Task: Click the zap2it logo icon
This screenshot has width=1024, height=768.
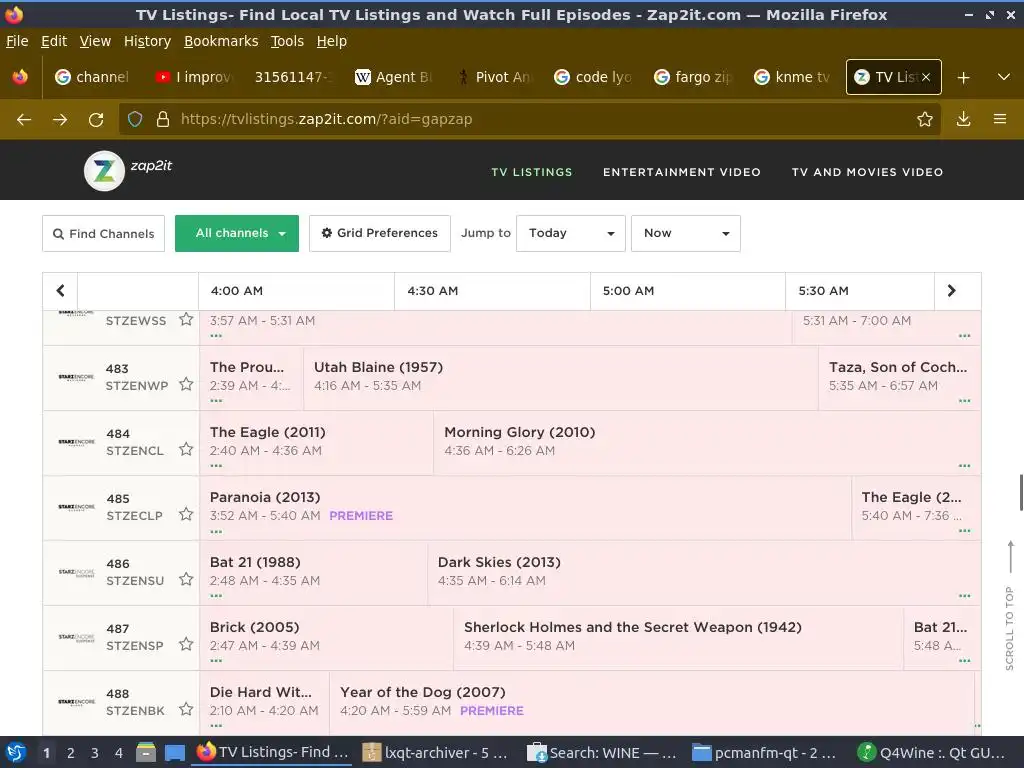Action: click(x=104, y=171)
